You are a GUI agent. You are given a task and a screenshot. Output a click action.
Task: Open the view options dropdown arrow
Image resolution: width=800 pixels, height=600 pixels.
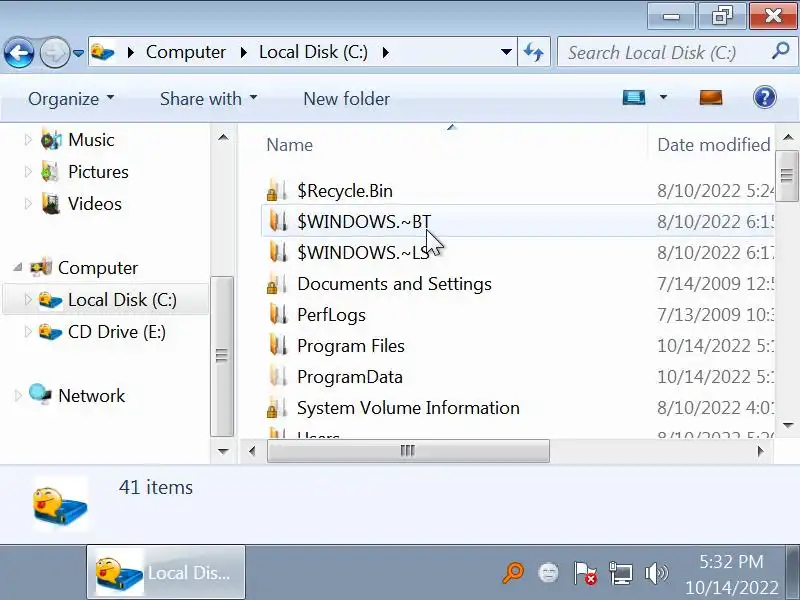coord(663,97)
